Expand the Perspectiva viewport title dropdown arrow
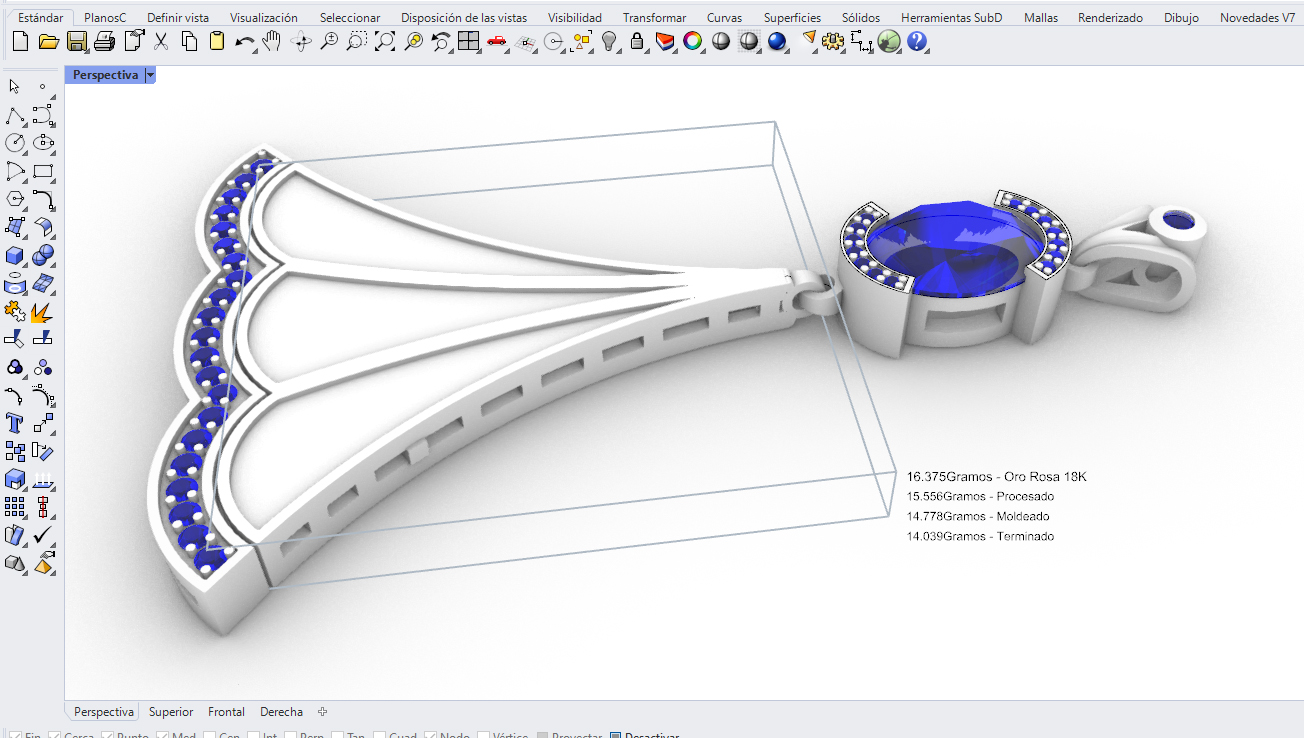1304x738 pixels. (x=150, y=75)
